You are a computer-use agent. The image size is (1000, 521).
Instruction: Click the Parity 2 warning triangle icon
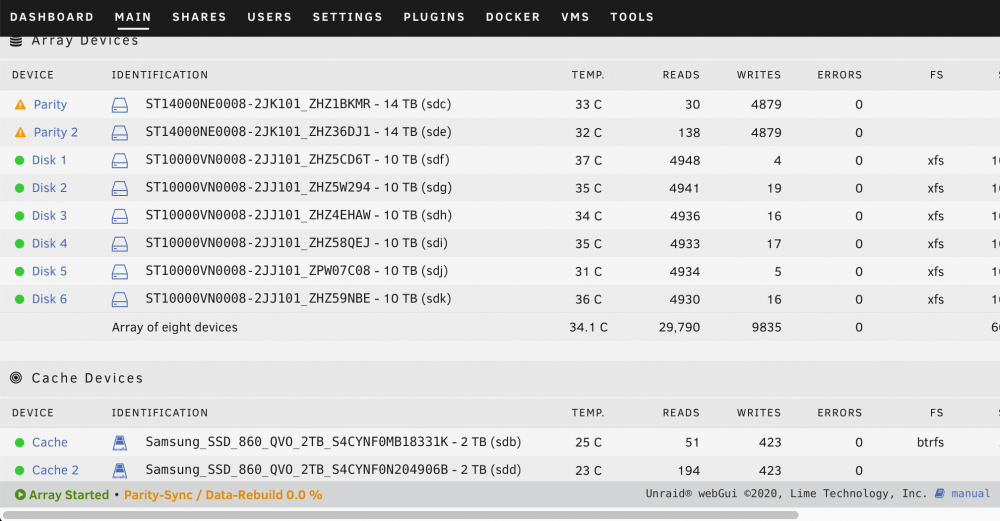(20, 133)
